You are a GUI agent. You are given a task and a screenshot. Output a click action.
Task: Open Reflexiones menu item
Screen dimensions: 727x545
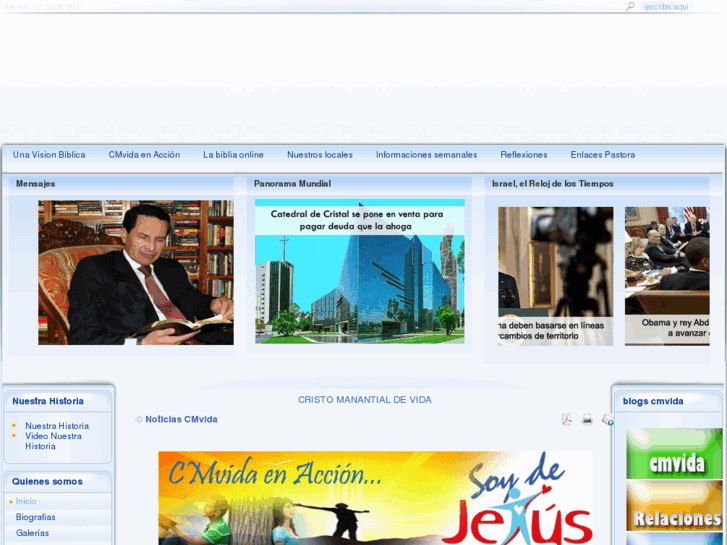[x=524, y=155]
